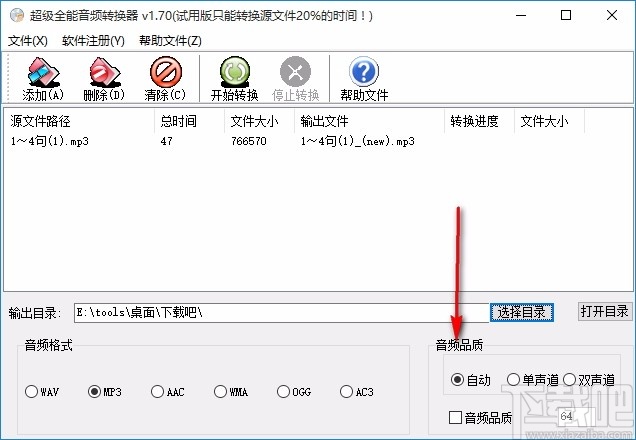Click file size value 766570
636x440 pixels.
(x=249, y=141)
